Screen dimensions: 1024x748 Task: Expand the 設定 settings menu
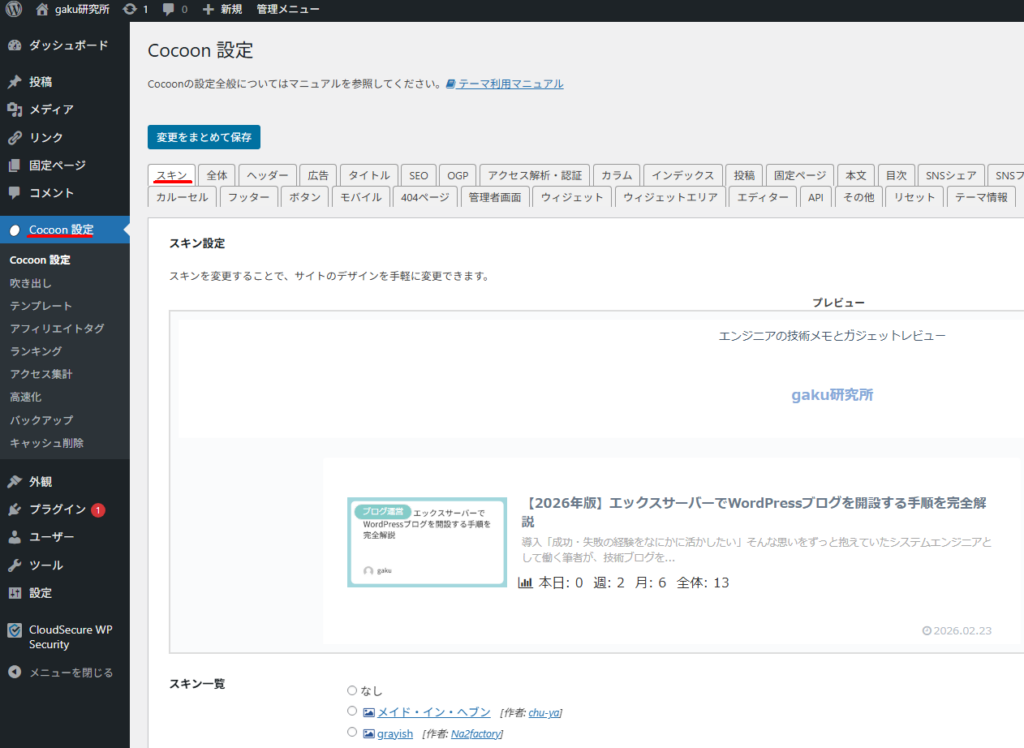tap(40, 593)
